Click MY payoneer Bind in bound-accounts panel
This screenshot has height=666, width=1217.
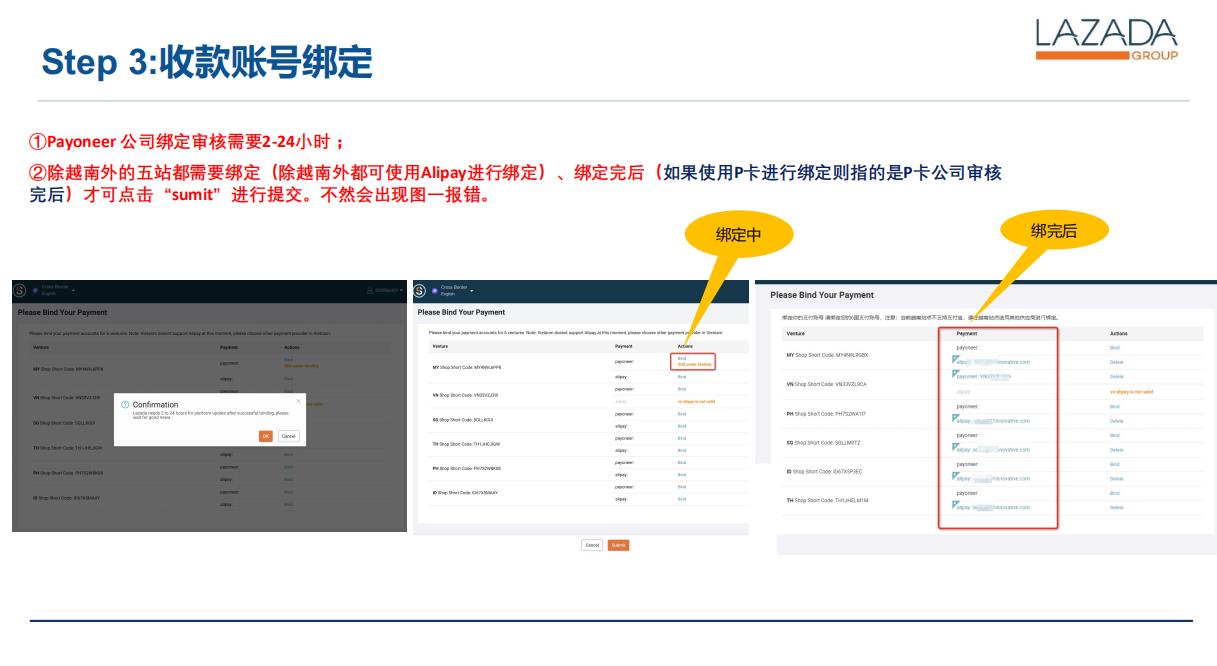1115,348
